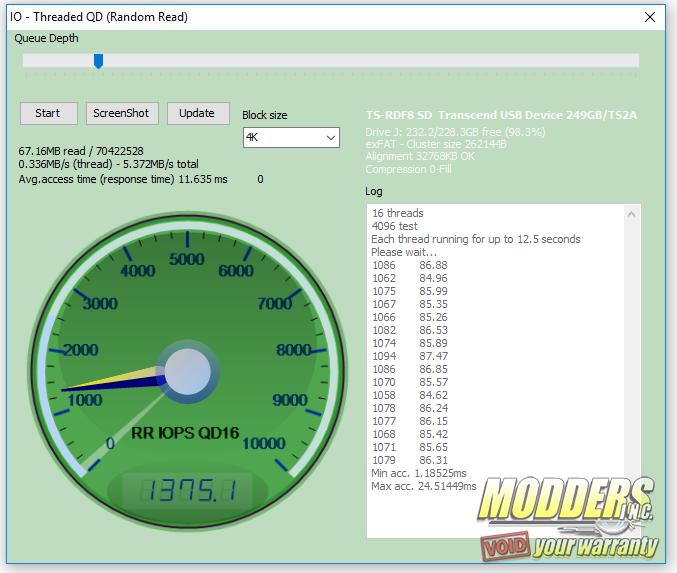Screen dimensions: 677x573
Task: Select log row '1075 85.99'
Action: [x=410, y=291]
